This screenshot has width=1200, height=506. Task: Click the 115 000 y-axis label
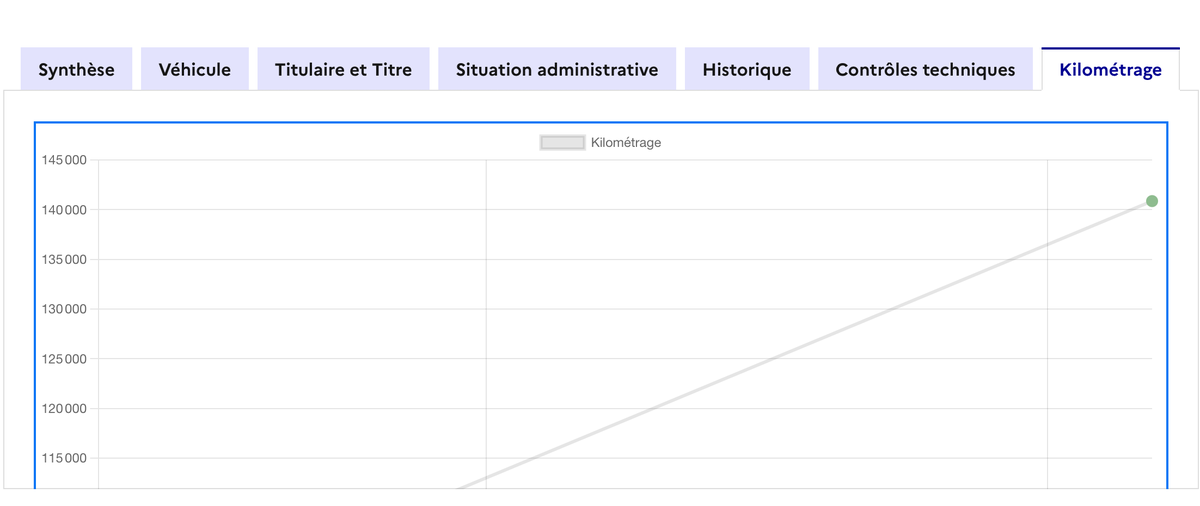(64, 458)
